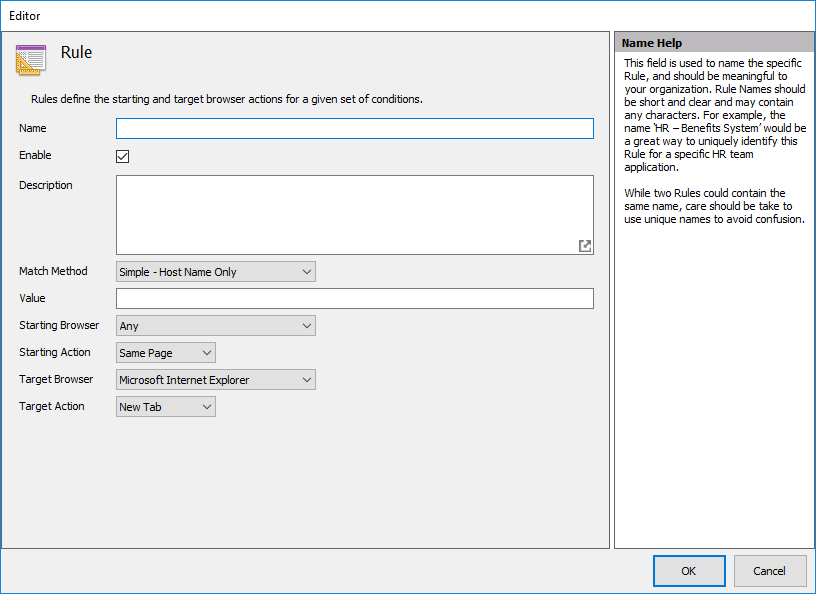The image size is (816, 595).
Task: Click the Enable label text
Action: click(35, 156)
